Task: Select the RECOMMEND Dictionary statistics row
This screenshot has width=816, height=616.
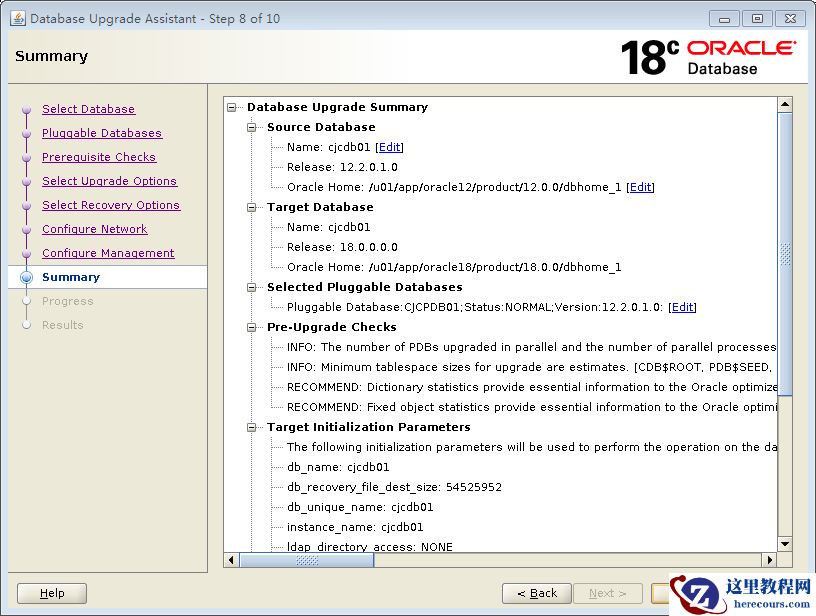Action: coord(532,387)
